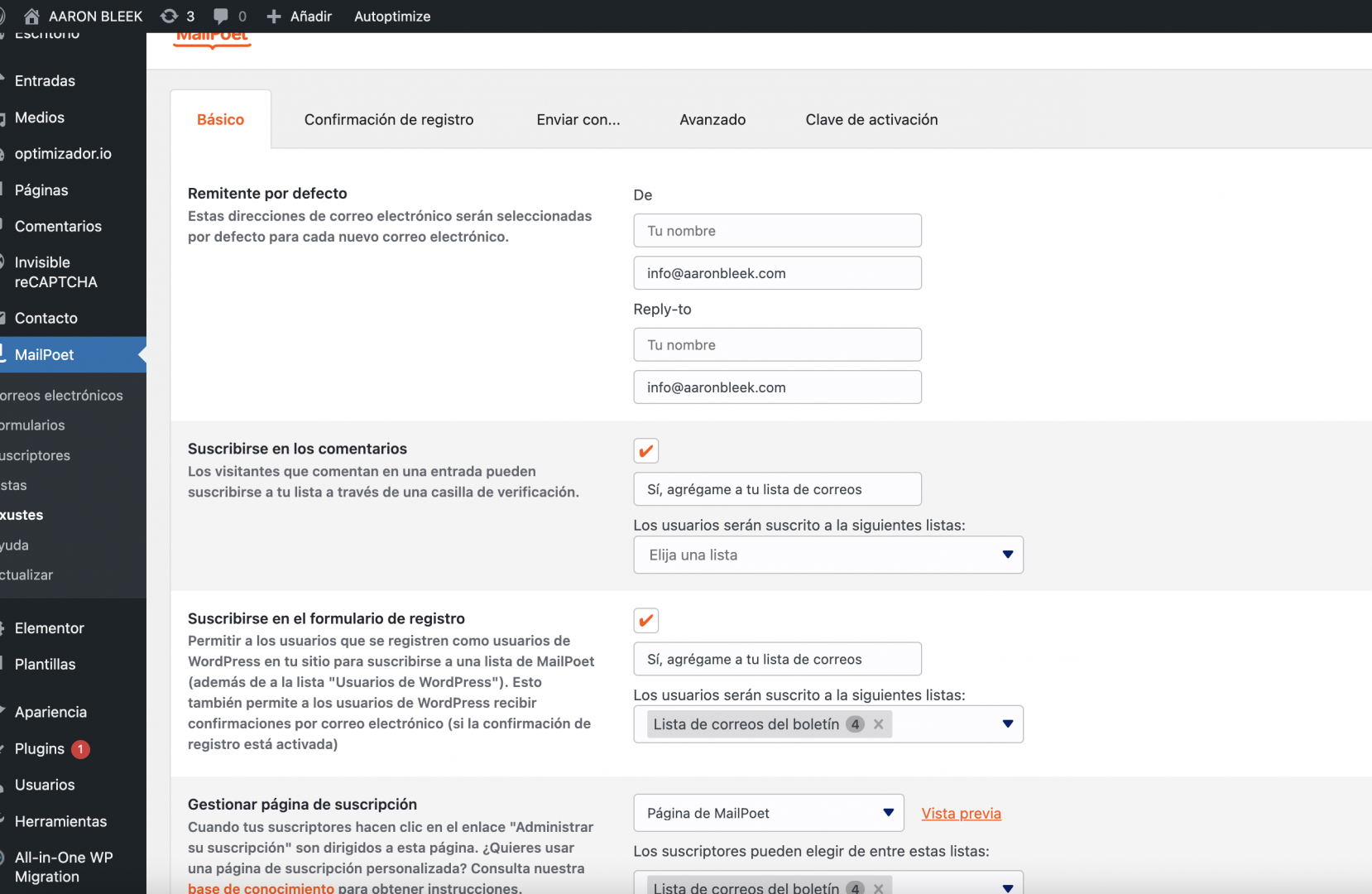Screen dimensions: 1372x894
Task: Remove Lista de correos del boletín from subscription page lists
Action: tap(879, 887)
